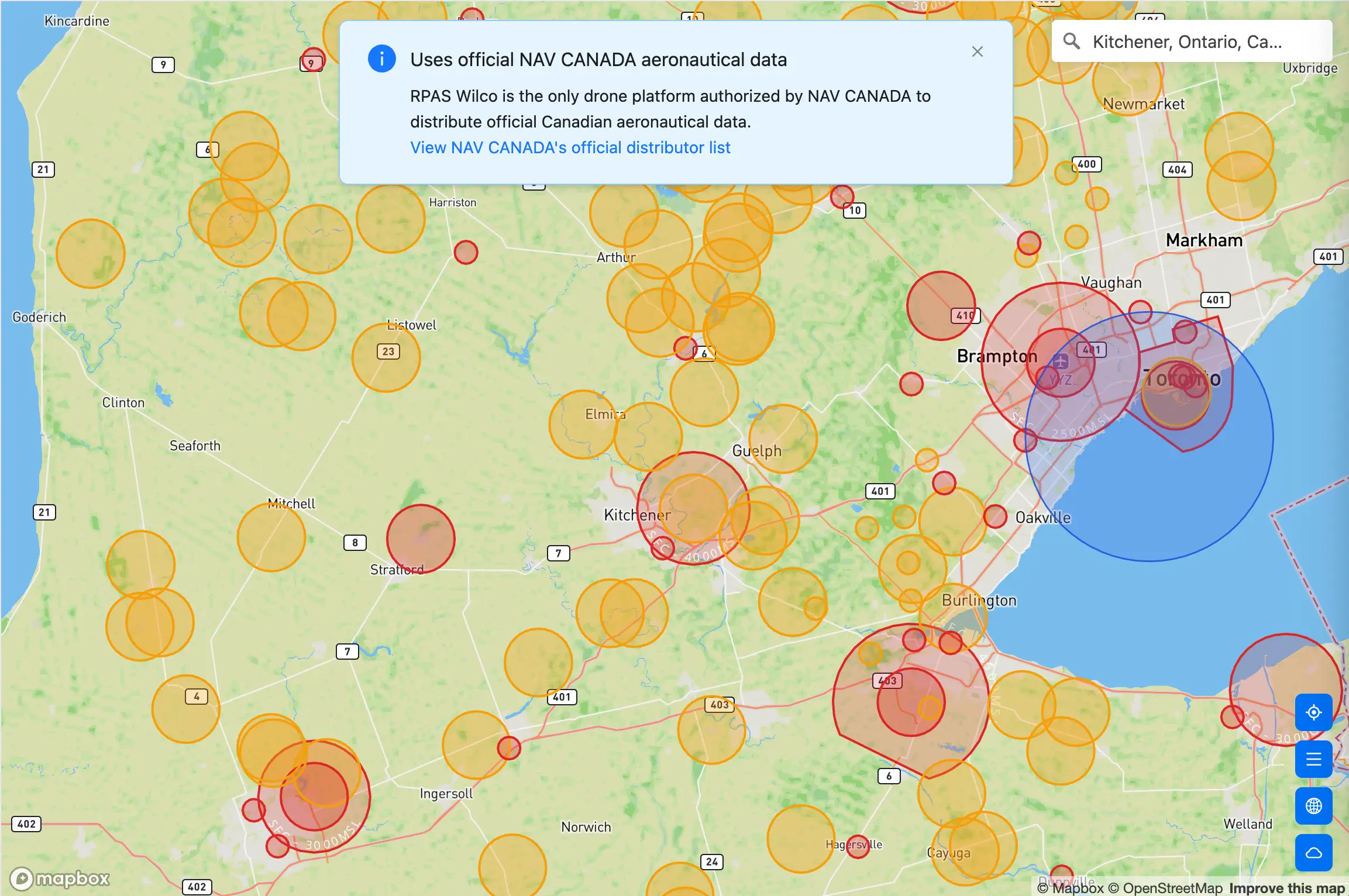Click the Mapbox logo
Image resolution: width=1349 pixels, height=896 pixels.
click(60, 878)
